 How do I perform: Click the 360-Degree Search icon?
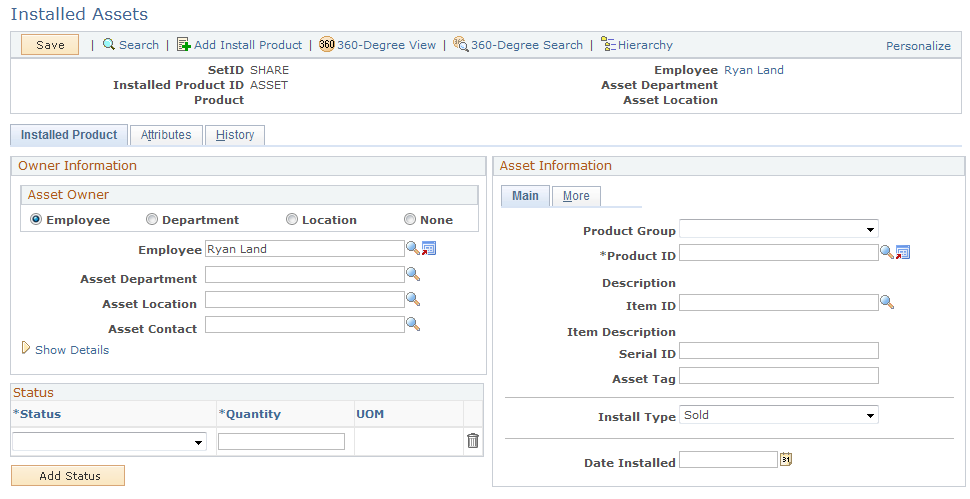click(x=460, y=44)
